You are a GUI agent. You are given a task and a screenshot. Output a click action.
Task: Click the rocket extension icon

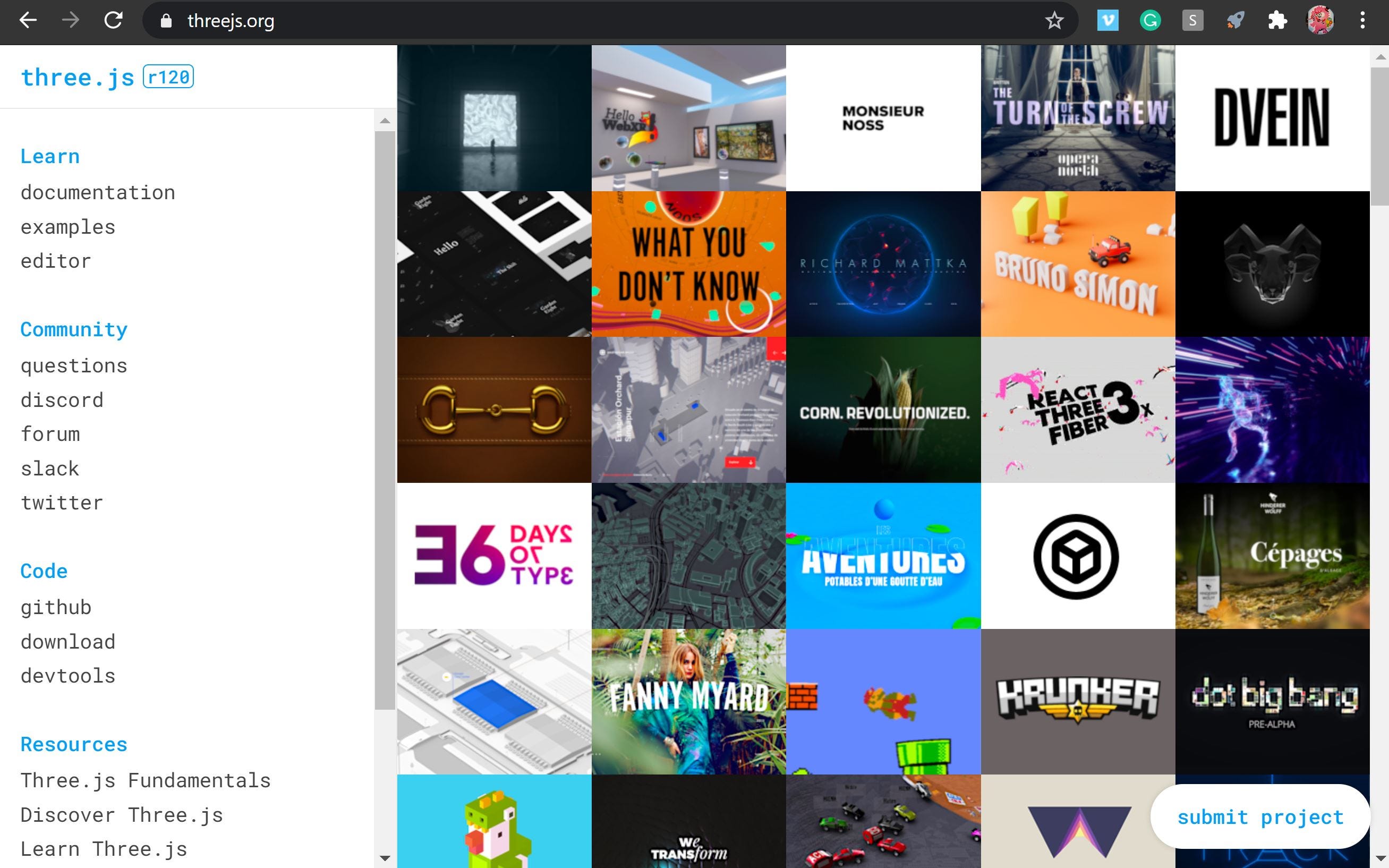(x=1234, y=21)
